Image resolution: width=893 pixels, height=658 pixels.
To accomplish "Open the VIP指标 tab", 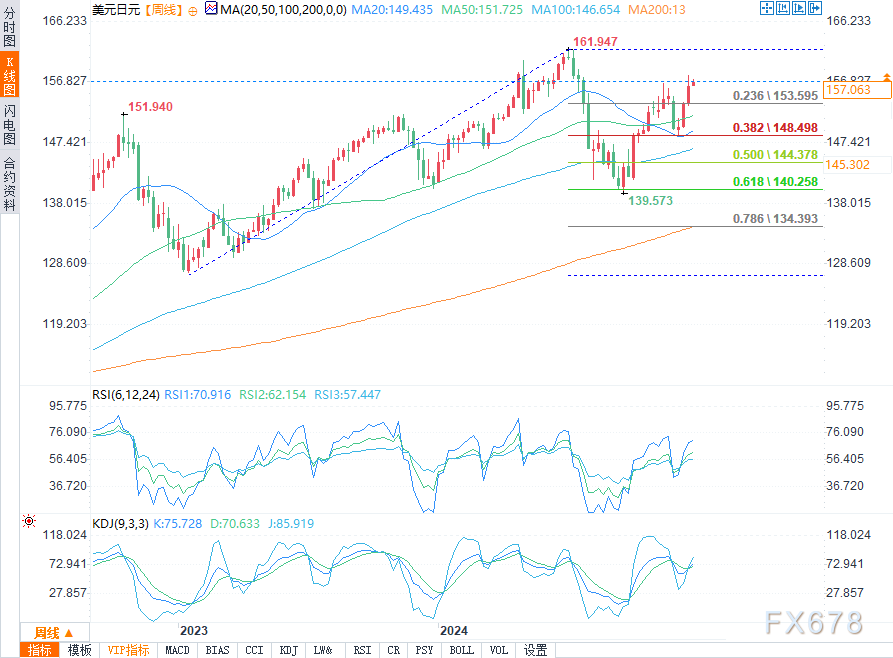I will point(129,650).
